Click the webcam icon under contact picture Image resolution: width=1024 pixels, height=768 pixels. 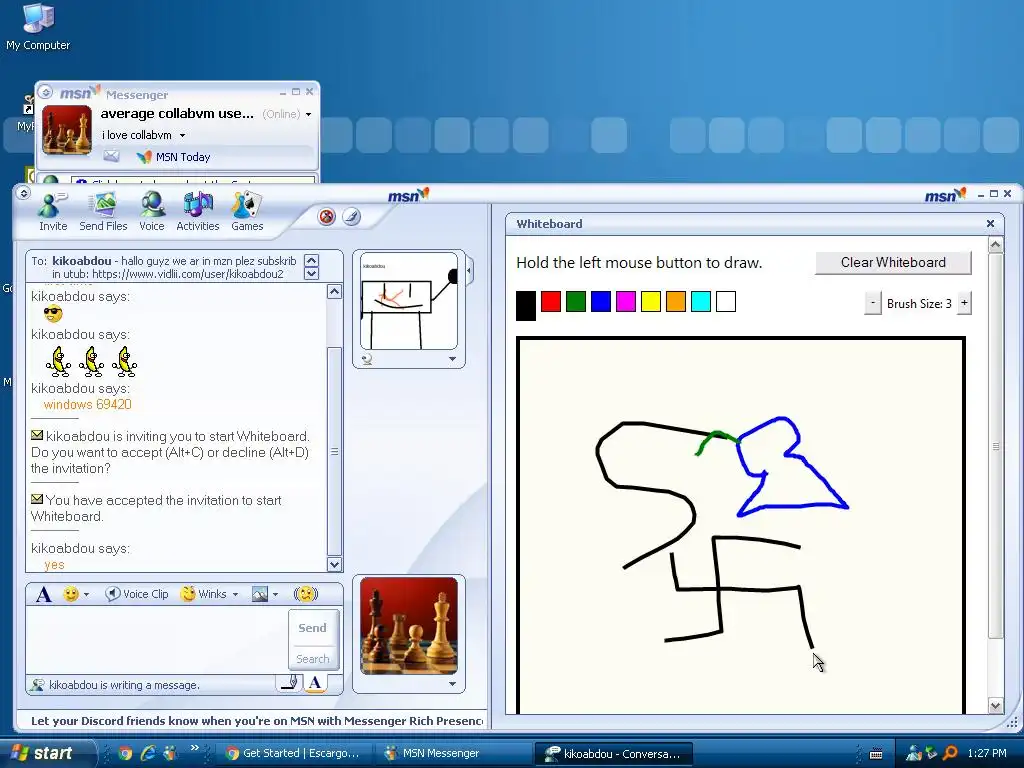click(367, 359)
